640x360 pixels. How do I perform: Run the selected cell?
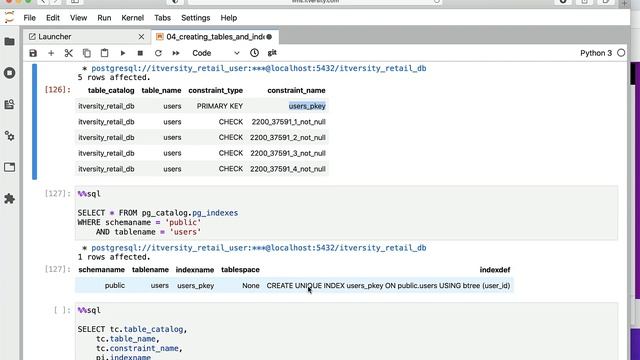122,53
